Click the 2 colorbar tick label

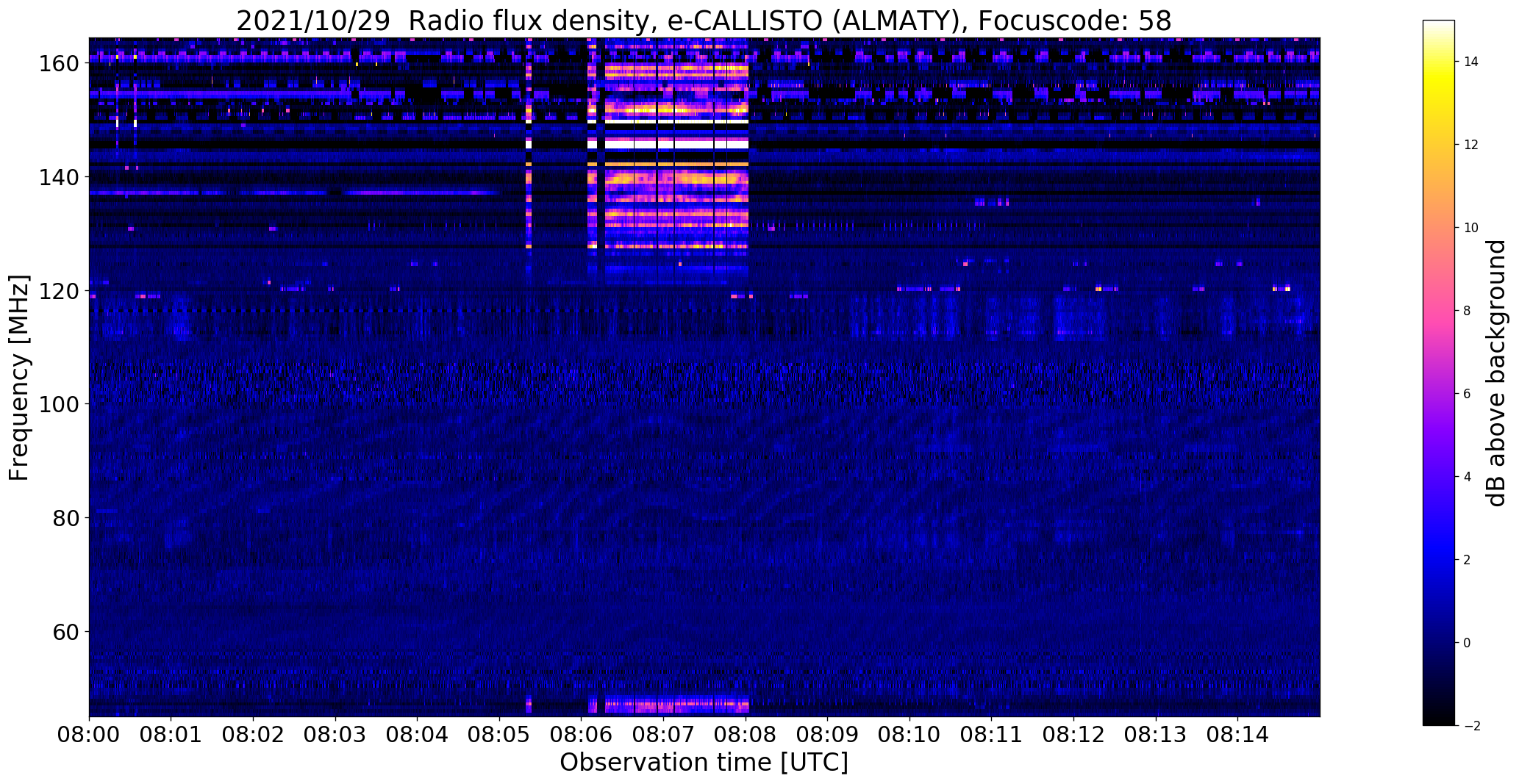click(1467, 560)
